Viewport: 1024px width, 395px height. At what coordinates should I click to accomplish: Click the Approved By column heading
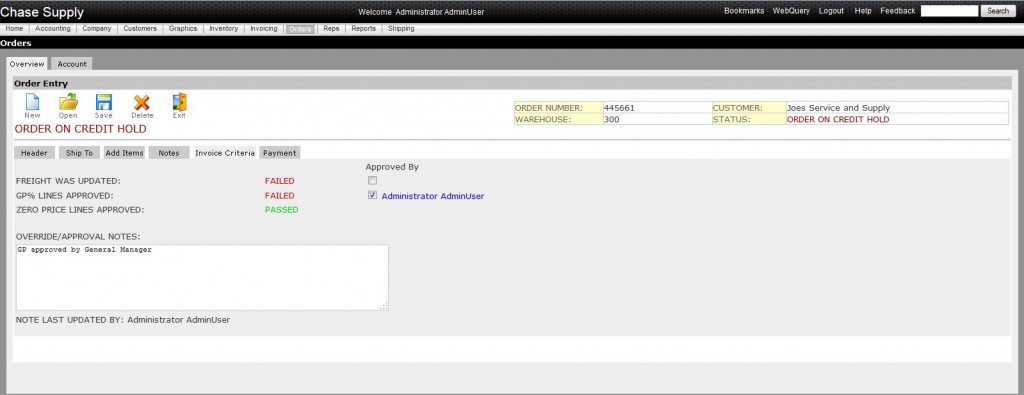392,167
